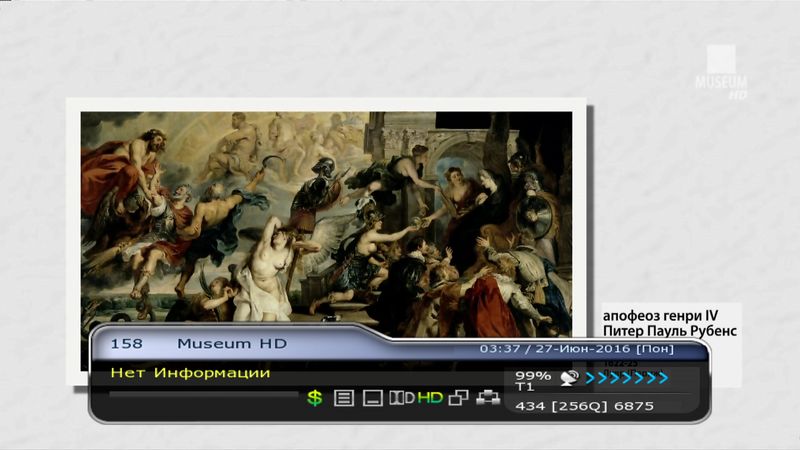Viewport: 800px width, 450px height.
Task: Toggle the subtitles icon in info bar
Action: pyautogui.click(x=372, y=398)
